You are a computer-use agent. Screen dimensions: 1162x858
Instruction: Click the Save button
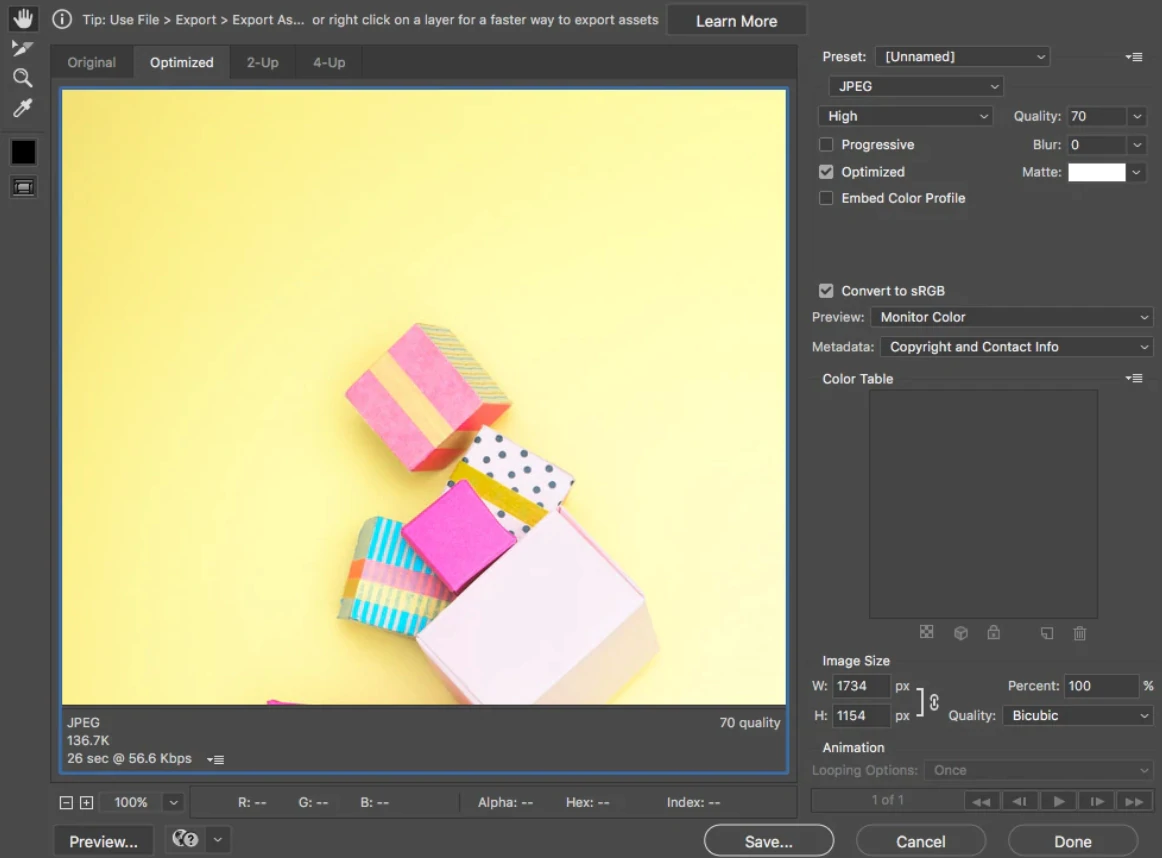(768, 840)
